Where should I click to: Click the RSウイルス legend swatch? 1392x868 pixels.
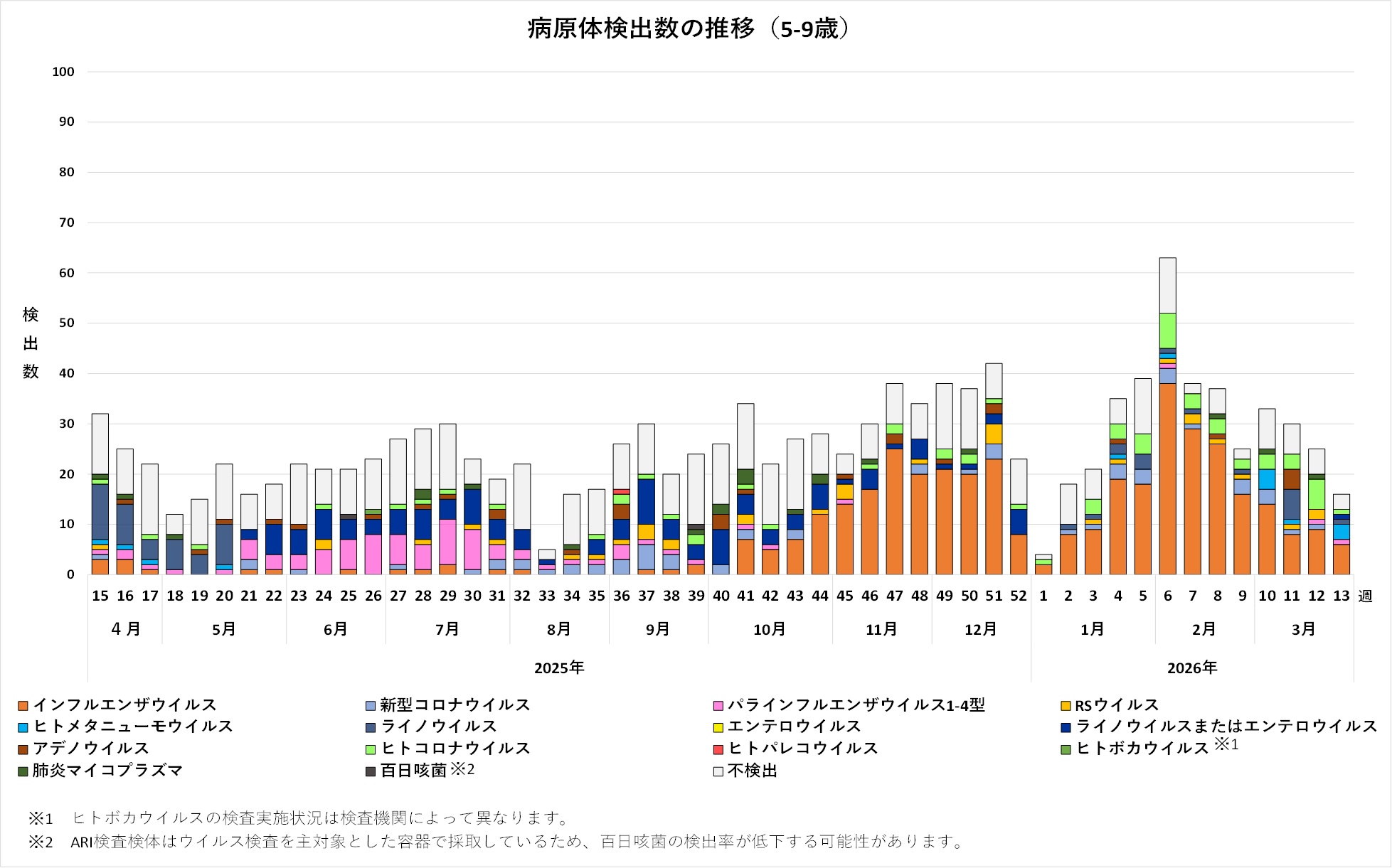click(1066, 706)
